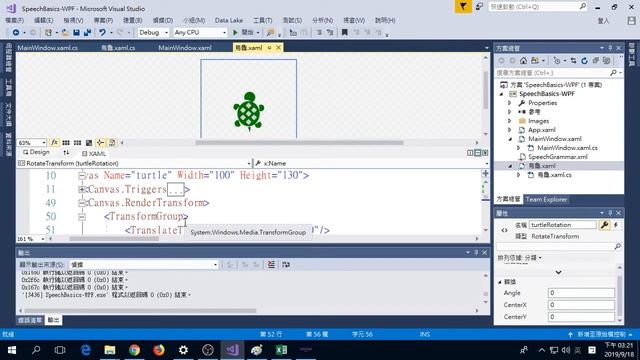The height and width of the screenshot is (360, 640).
Task: Toggle snapping to gridlines in designer
Action: coord(77,142)
